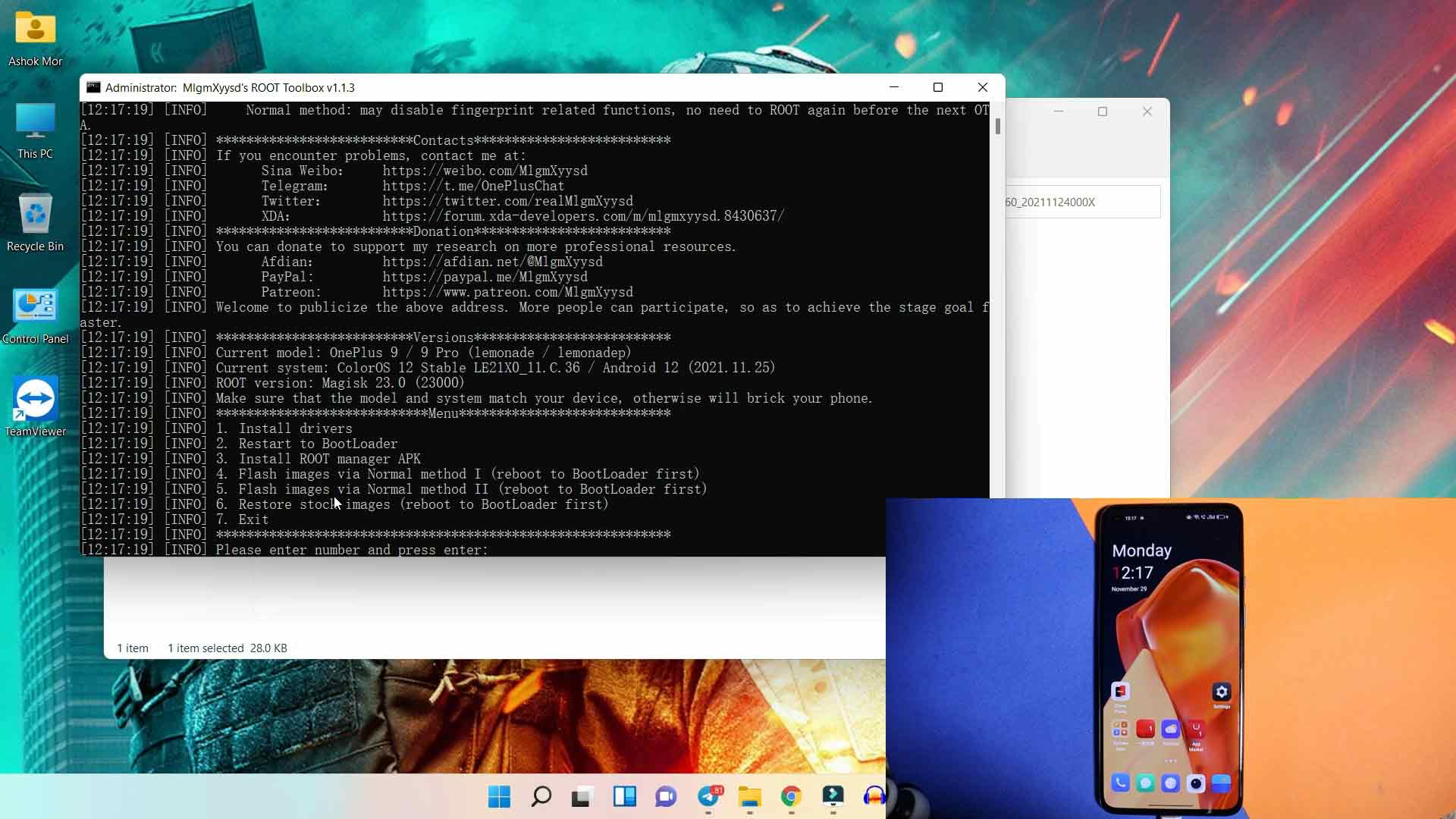The height and width of the screenshot is (819, 1456).
Task: Click menu line '4. Flash images via Normal method I'
Action: 458,474
